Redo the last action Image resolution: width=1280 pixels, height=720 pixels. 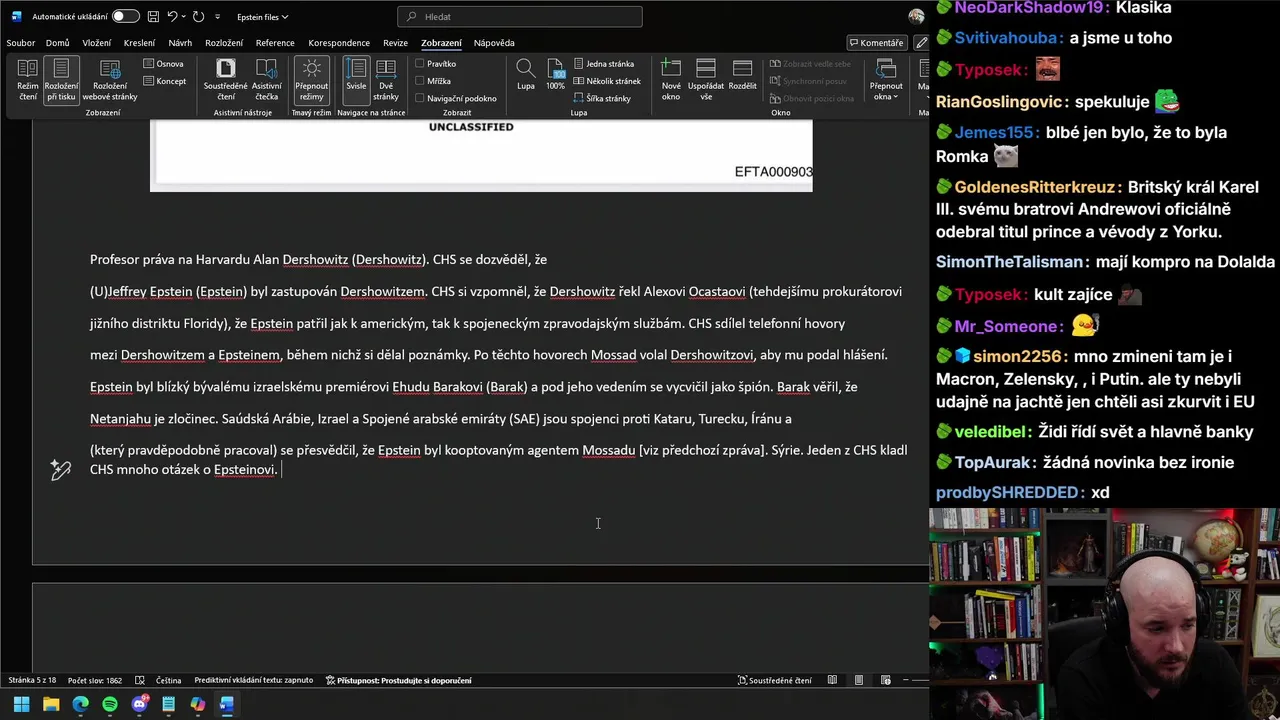(198, 17)
